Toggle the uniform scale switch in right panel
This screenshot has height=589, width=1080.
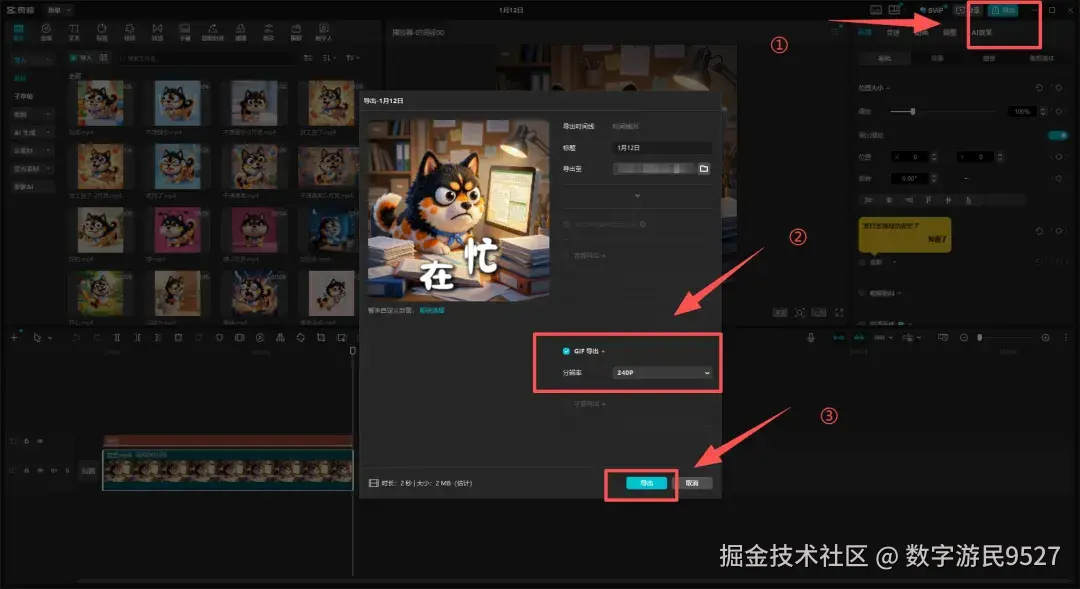[x=1057, y=135]
